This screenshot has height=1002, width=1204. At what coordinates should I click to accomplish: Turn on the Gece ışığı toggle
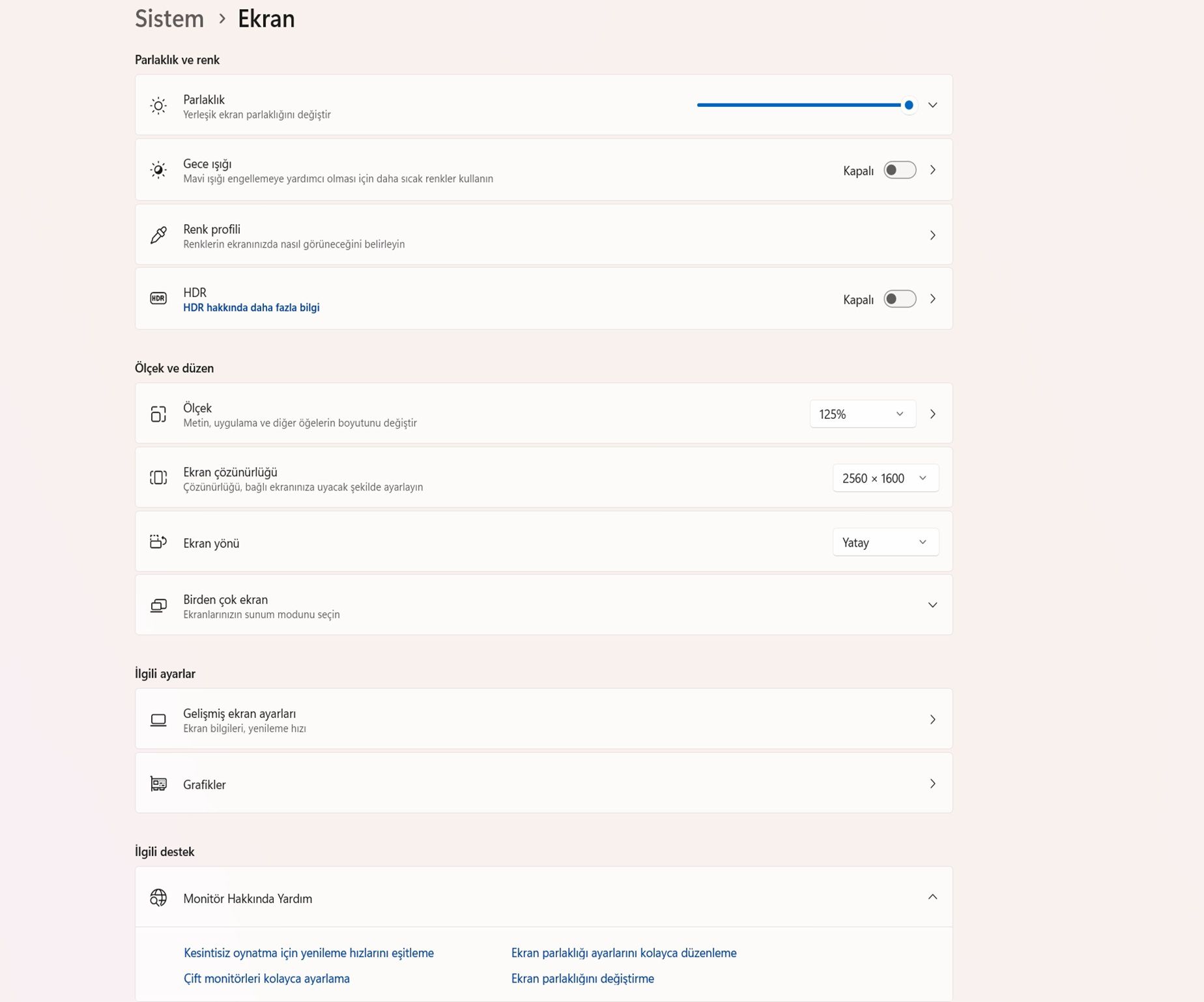pyautogui.click(x=900, y=170)
